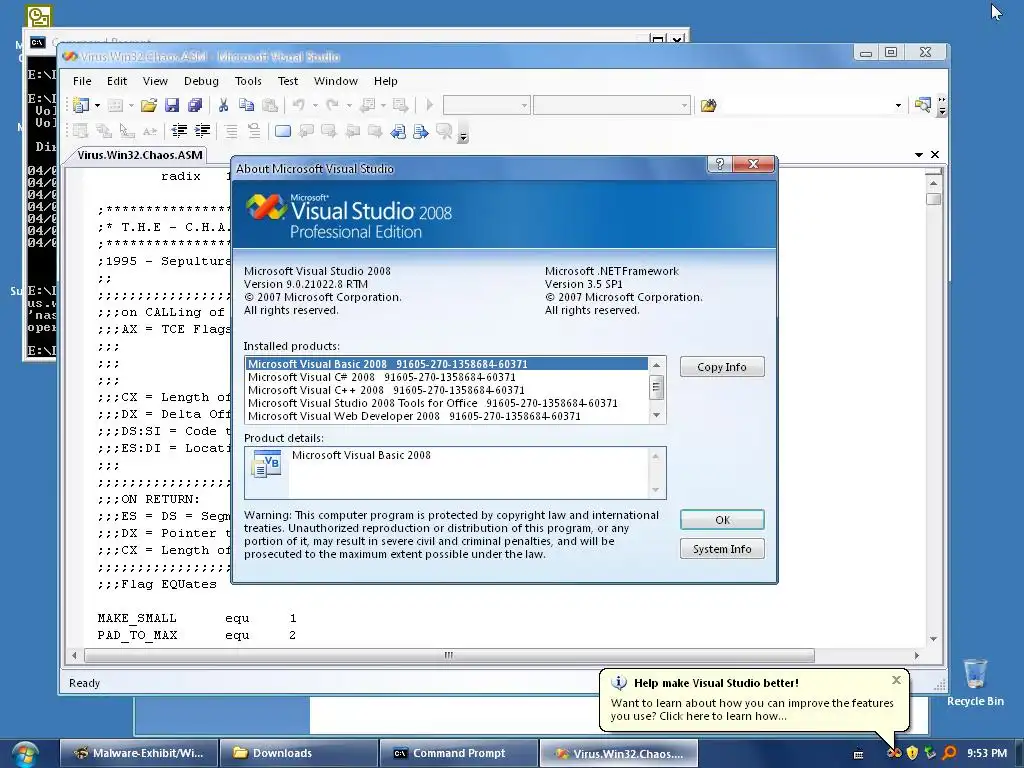Click the Display Quick Info icon

pyautogui.click(x=127, y=131)
